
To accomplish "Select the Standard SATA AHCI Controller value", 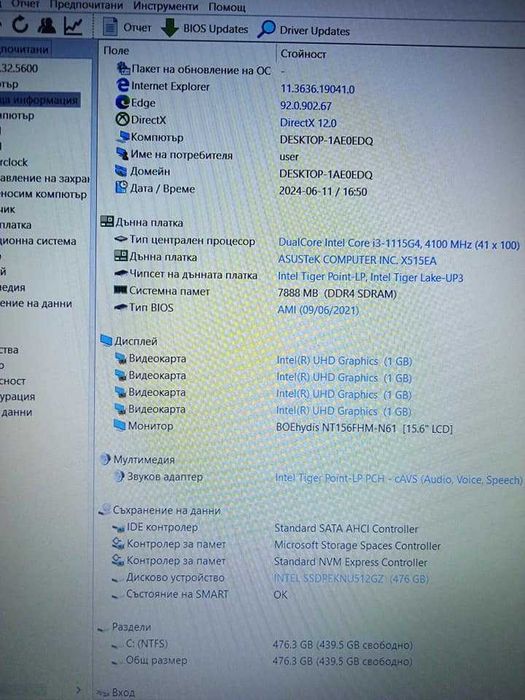I will click(x=346, y=529).
